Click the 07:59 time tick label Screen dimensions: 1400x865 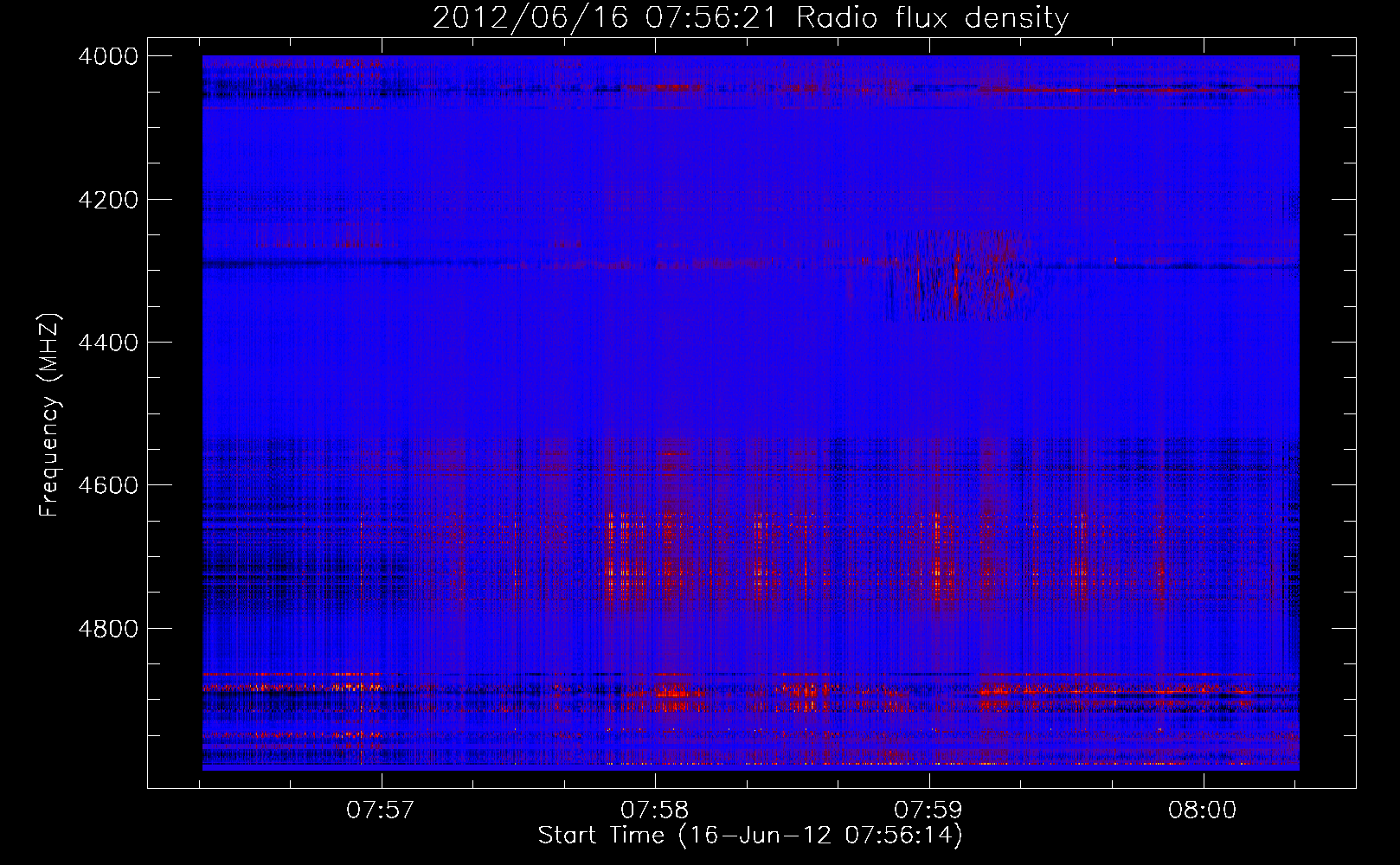pos(928,811)
